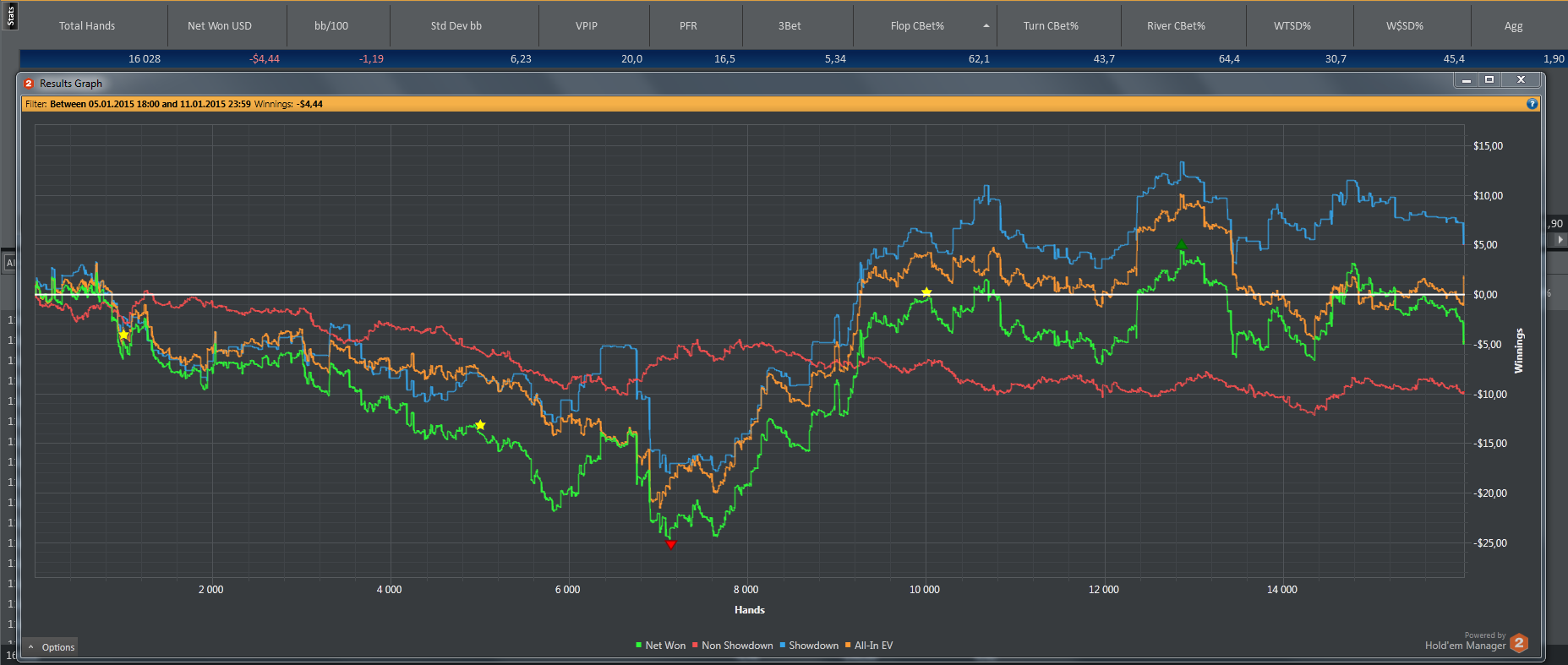Click the blue Showdown legend swatch
This screenshot has width=1568, height=665.
[783, 646]
